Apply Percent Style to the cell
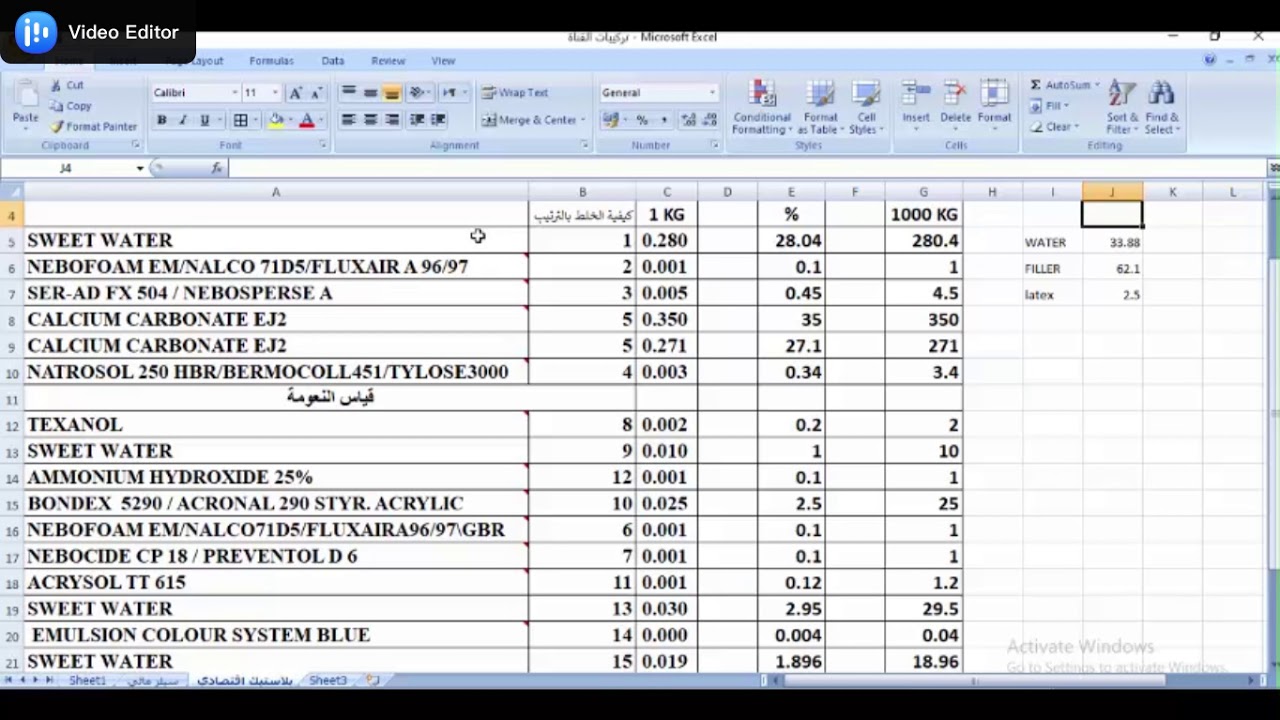 [642, 120]
